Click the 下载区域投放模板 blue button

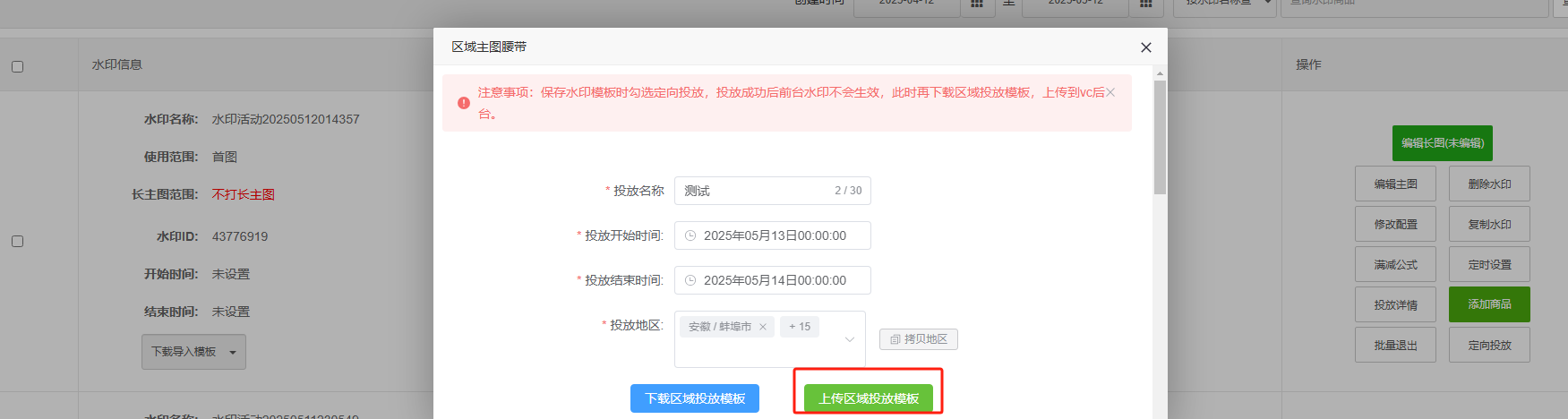coord(695,398)
